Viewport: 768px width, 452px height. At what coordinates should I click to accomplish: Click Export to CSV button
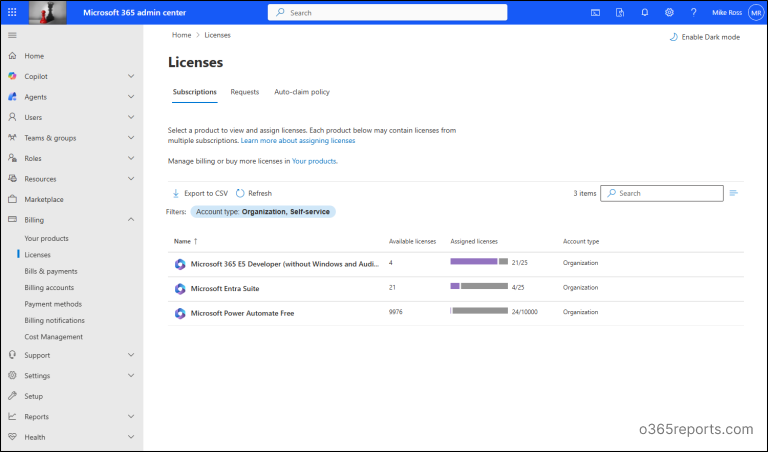(200, 193)
